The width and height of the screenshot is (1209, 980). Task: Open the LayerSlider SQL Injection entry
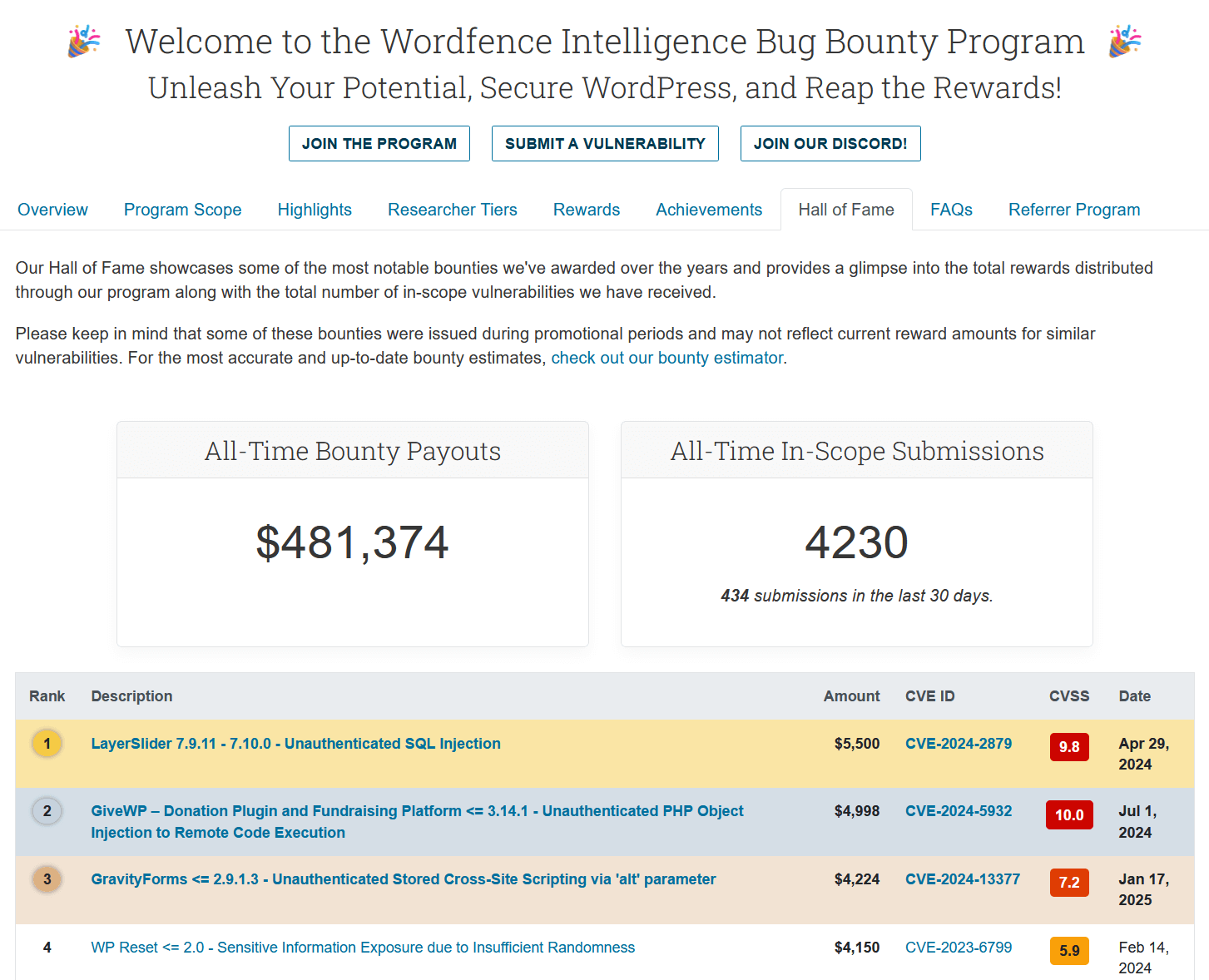[295, 743]
